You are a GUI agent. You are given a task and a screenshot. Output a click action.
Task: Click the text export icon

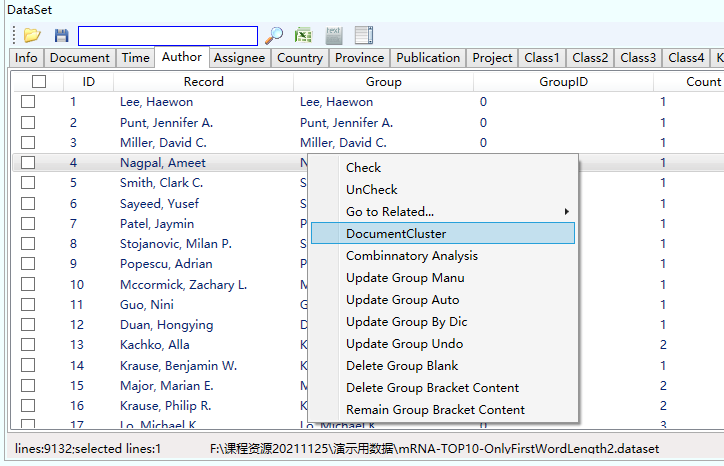pos(333,35)
